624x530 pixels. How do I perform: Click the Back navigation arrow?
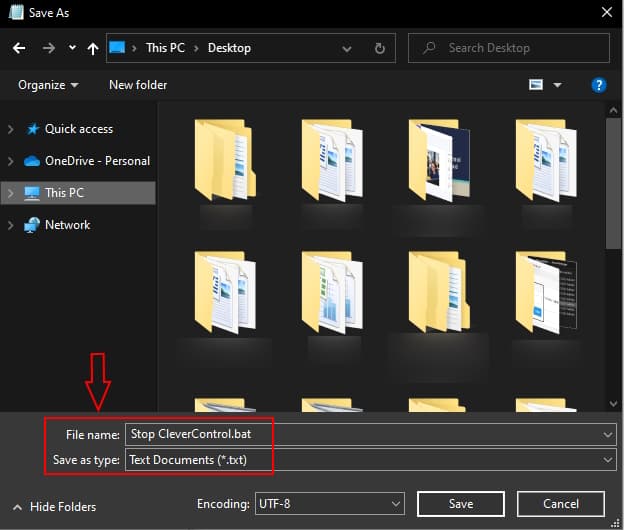19,48
